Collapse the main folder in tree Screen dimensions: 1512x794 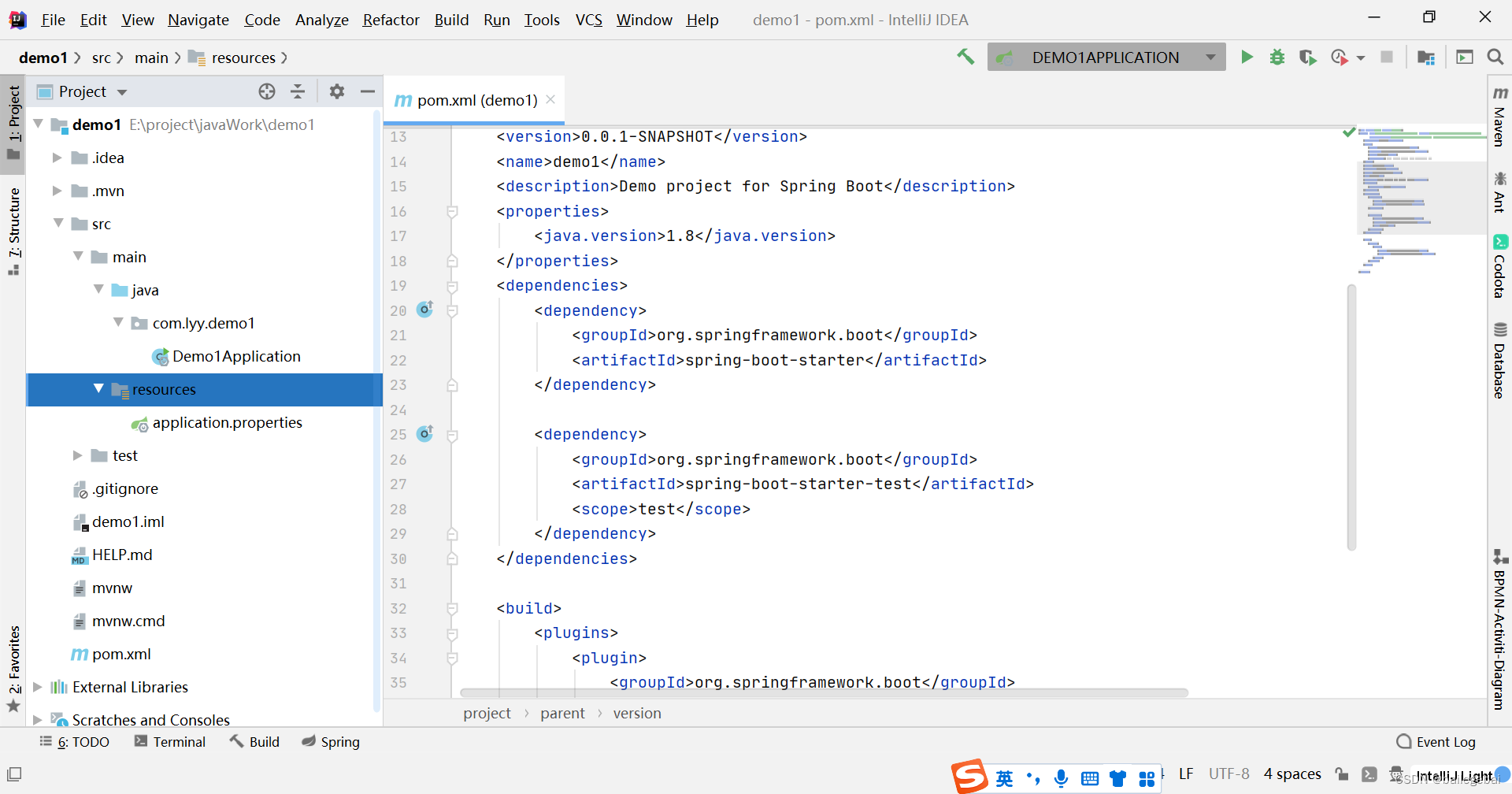click(x=78, y=256)
